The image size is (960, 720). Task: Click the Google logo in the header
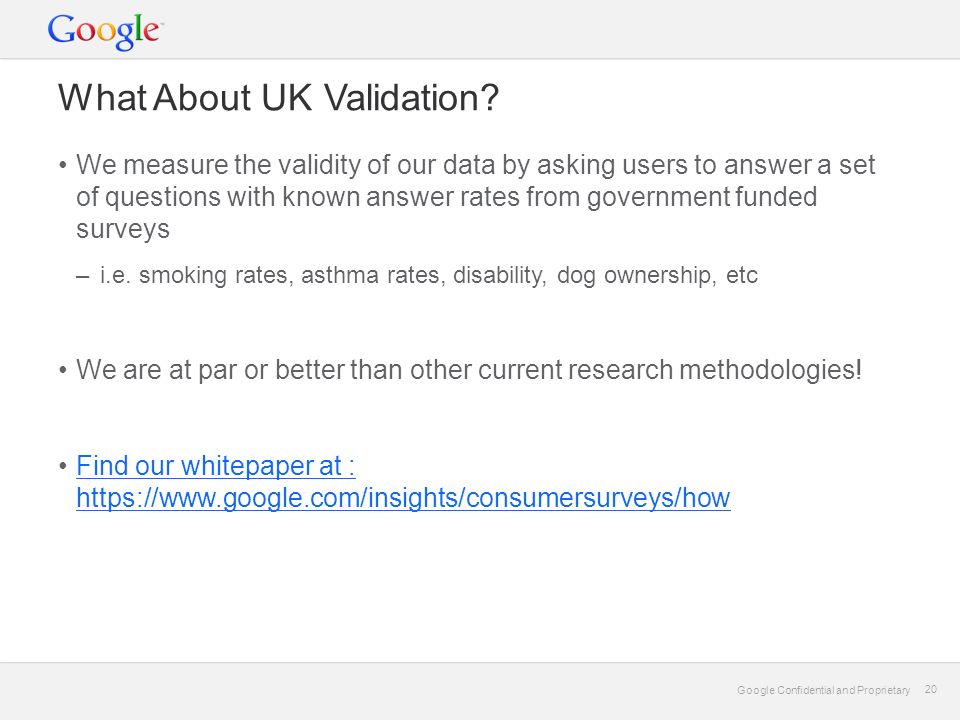(105, 31)
